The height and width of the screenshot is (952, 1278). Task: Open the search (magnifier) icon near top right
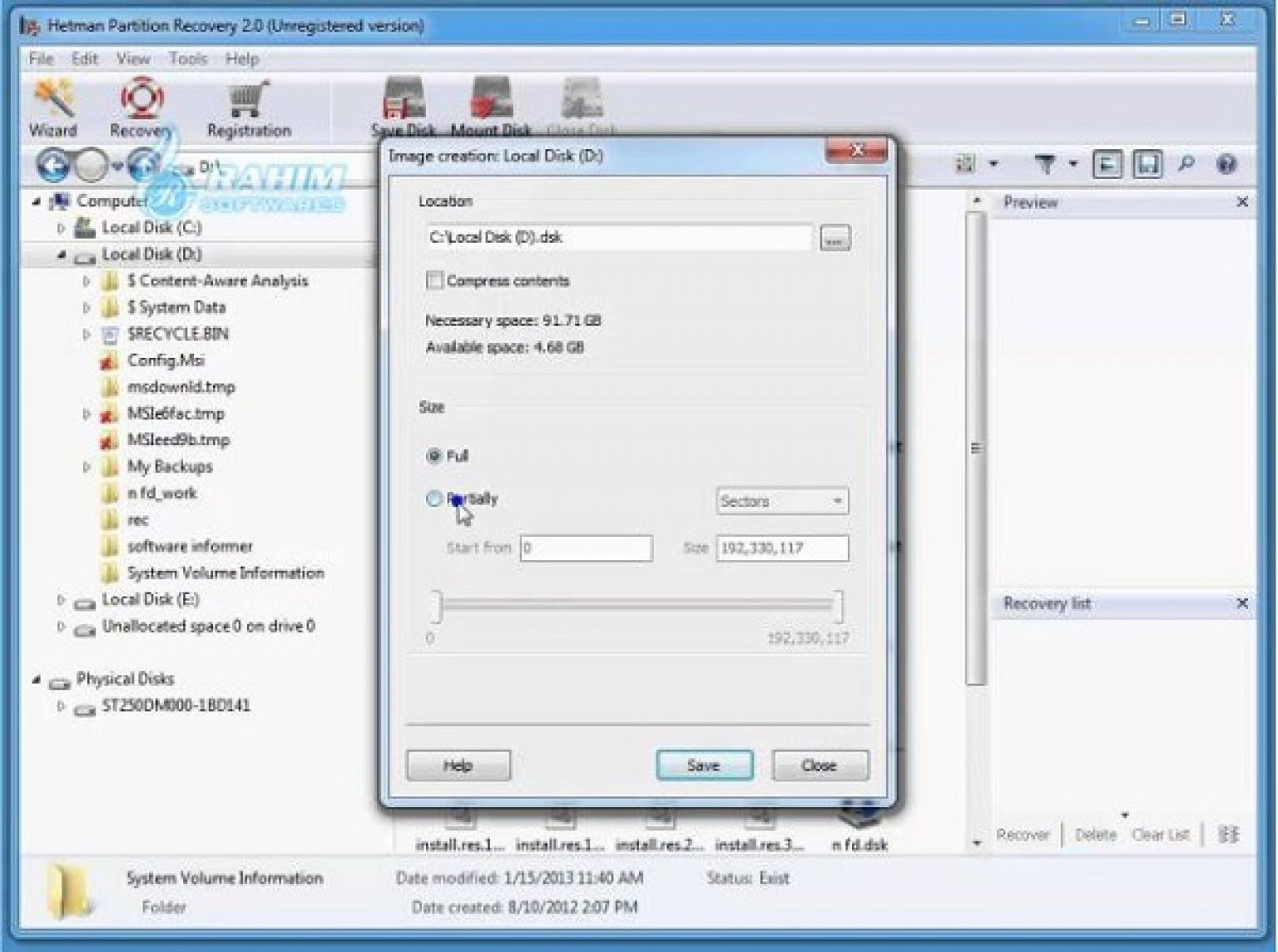click(x=1187, y=164)
